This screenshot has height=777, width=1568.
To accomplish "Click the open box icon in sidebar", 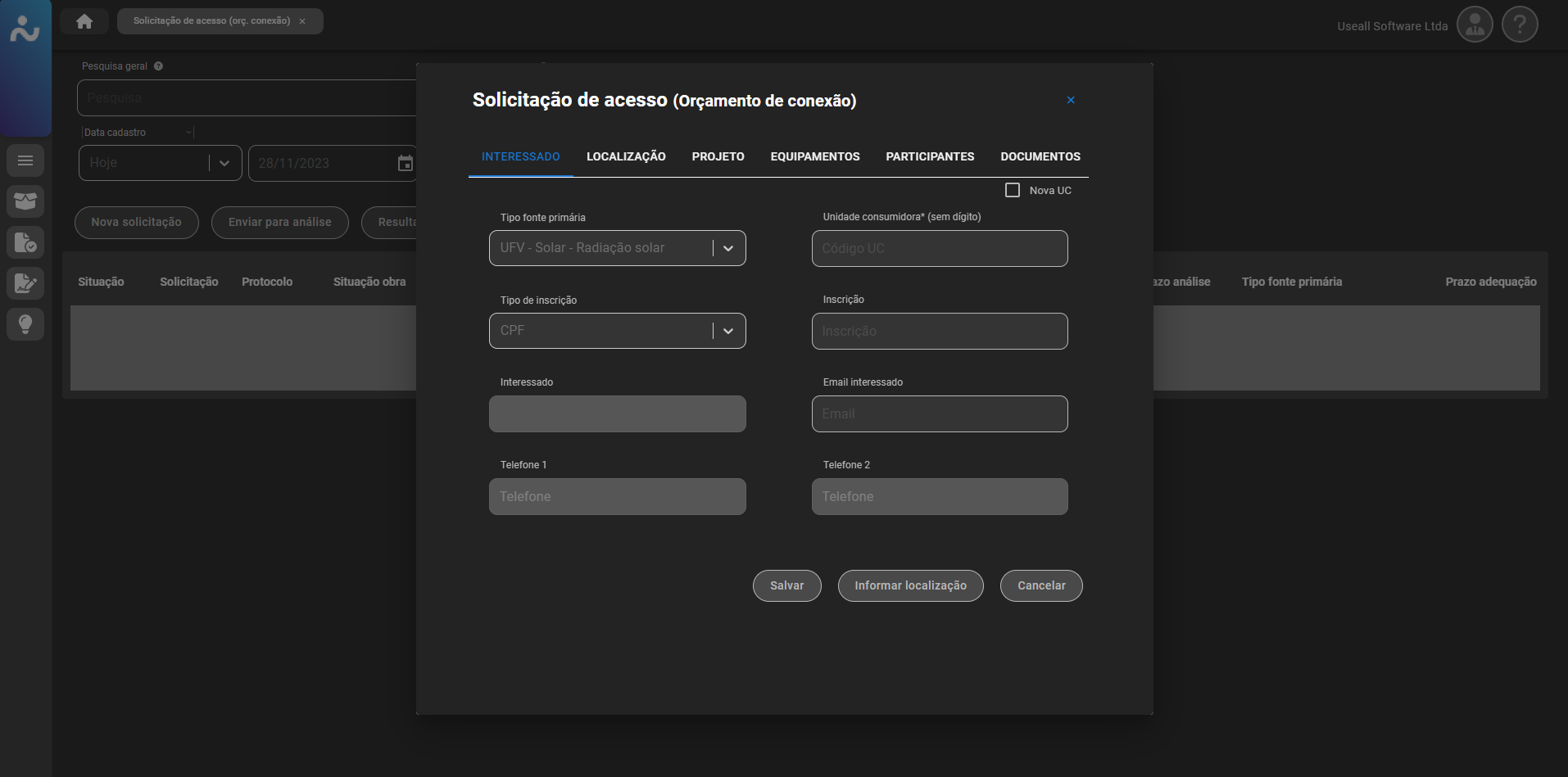I will pos(25,201).
